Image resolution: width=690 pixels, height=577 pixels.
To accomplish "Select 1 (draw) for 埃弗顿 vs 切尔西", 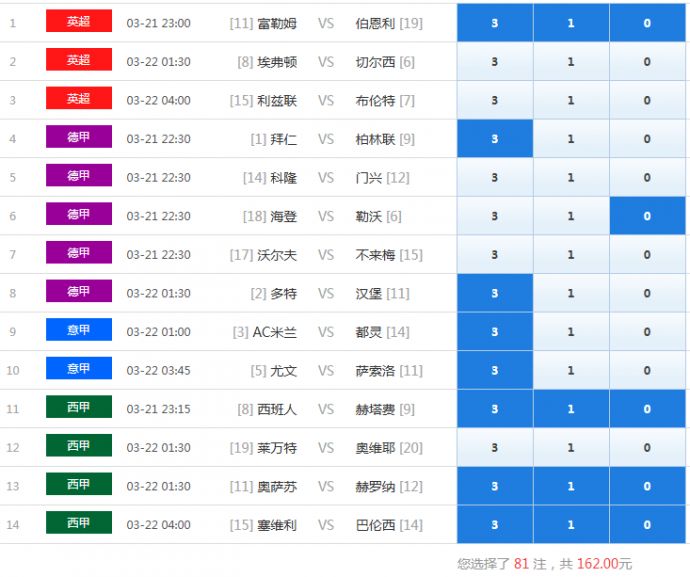I will pos(571,62).
